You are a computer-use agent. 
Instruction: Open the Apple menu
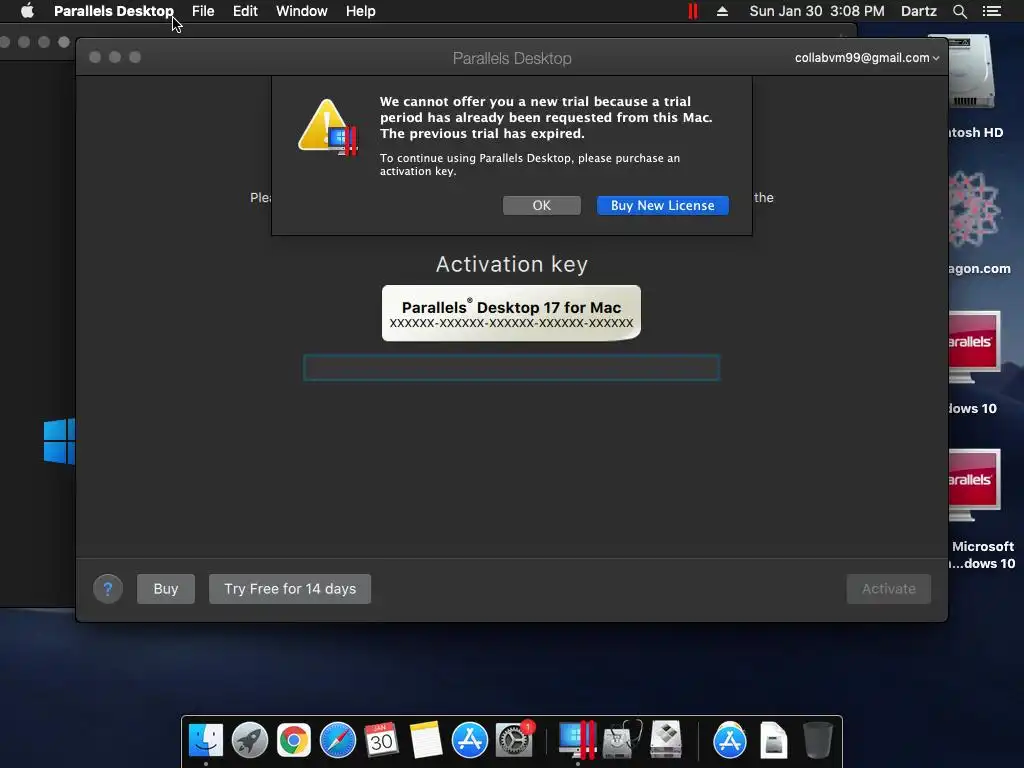[27, 11]
